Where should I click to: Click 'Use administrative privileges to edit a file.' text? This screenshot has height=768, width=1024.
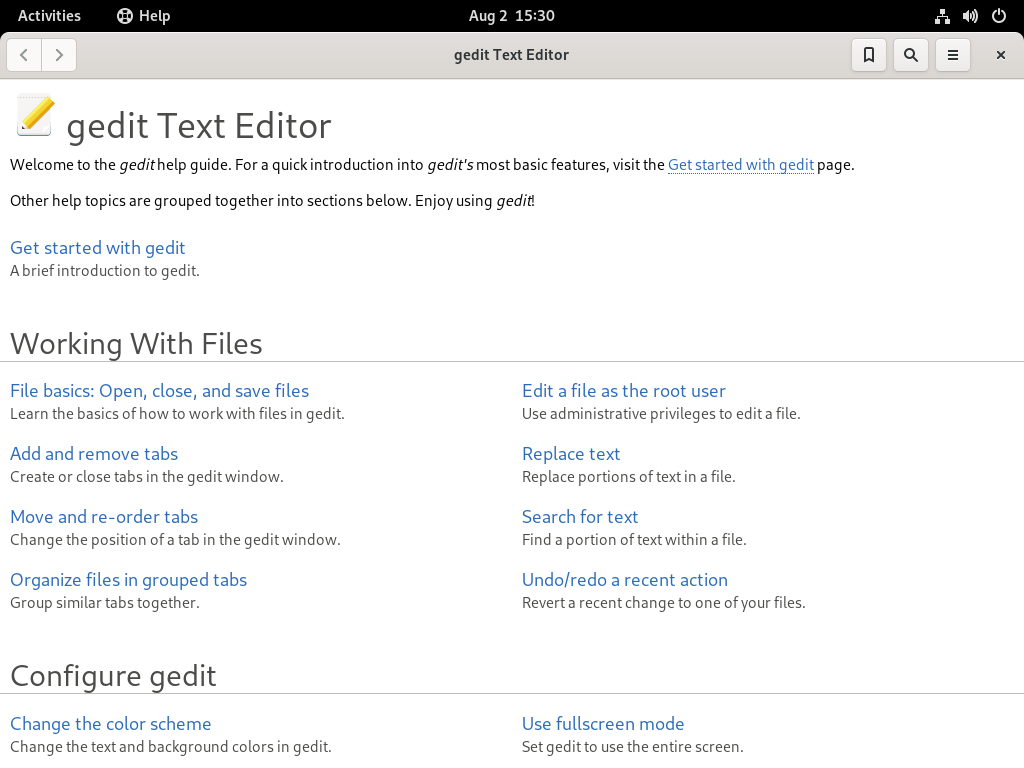coord(661,414)
